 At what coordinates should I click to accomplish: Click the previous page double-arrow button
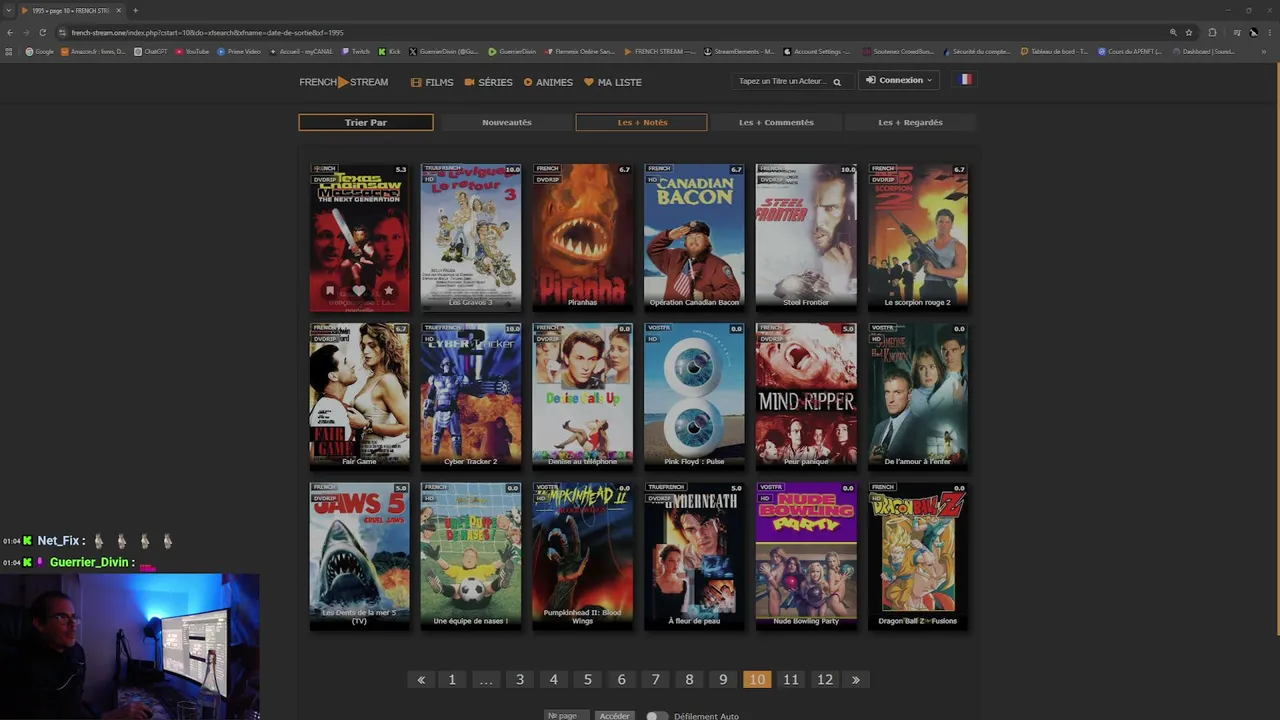tap(421, 679)
